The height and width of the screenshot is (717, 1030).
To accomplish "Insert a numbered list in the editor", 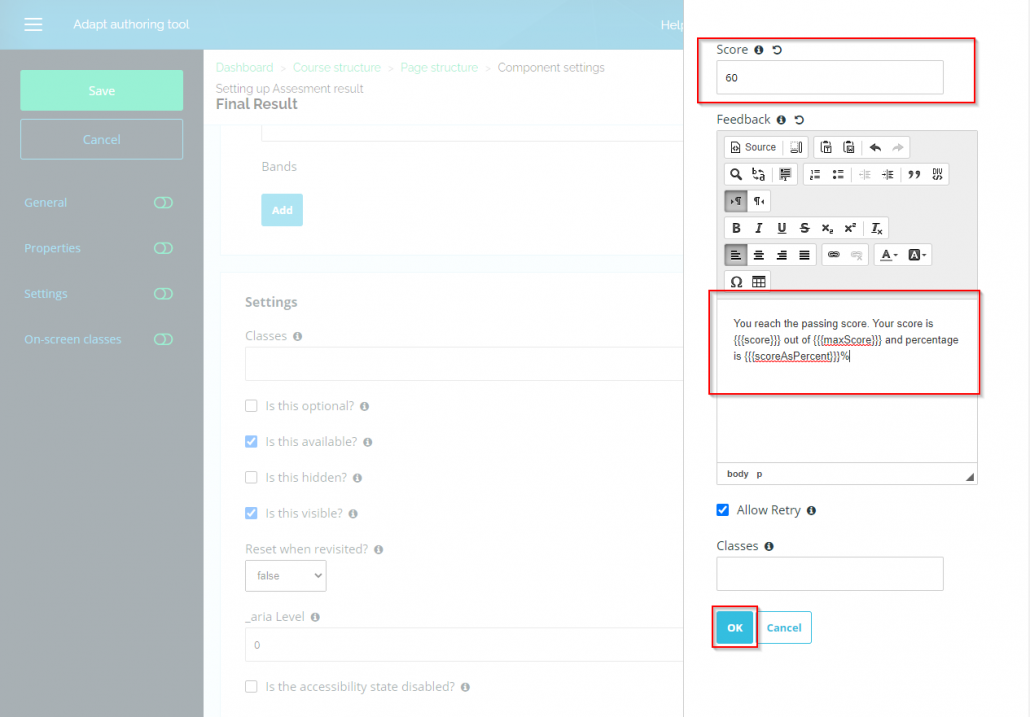I will (x=816, y=174).
